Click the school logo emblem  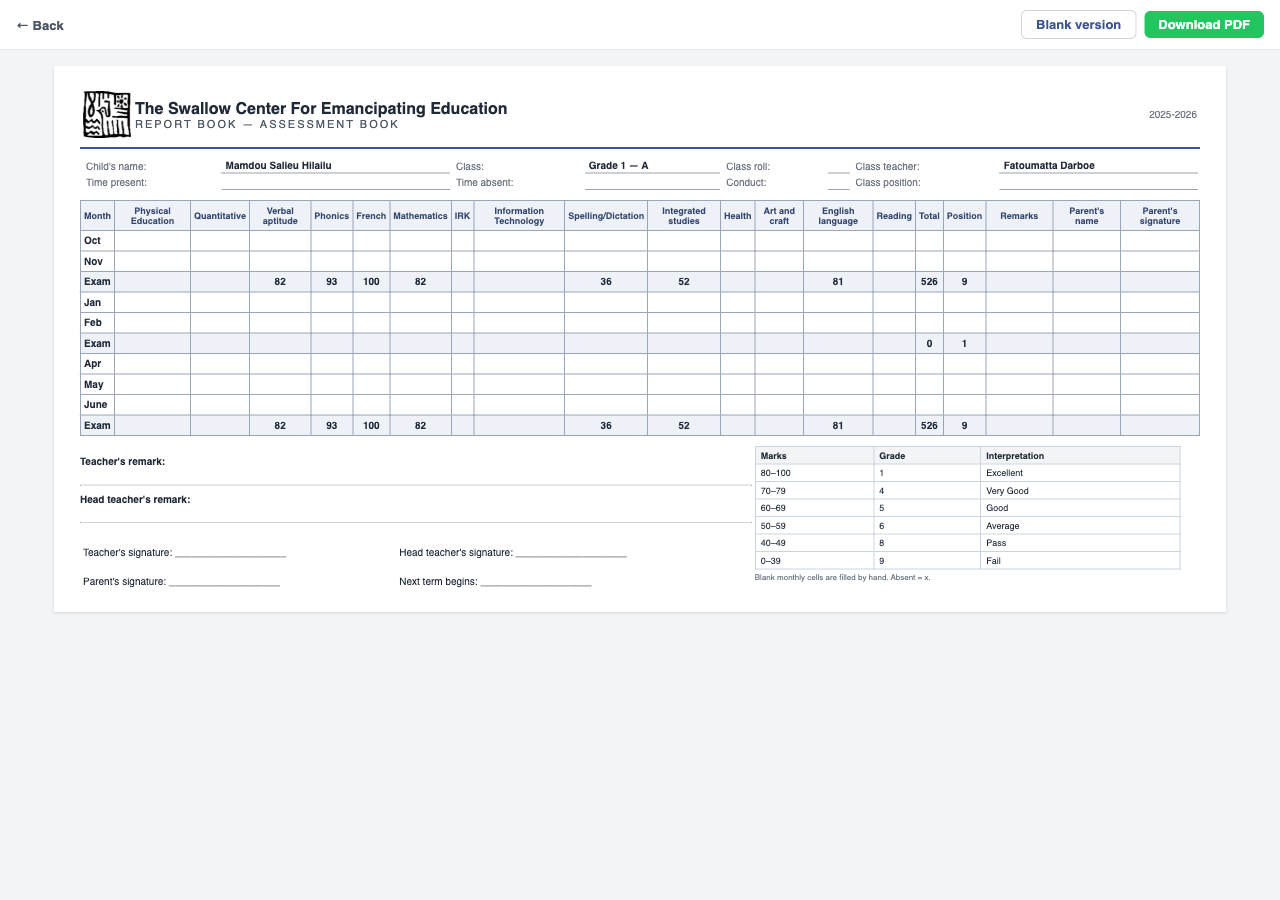(106, 114)
